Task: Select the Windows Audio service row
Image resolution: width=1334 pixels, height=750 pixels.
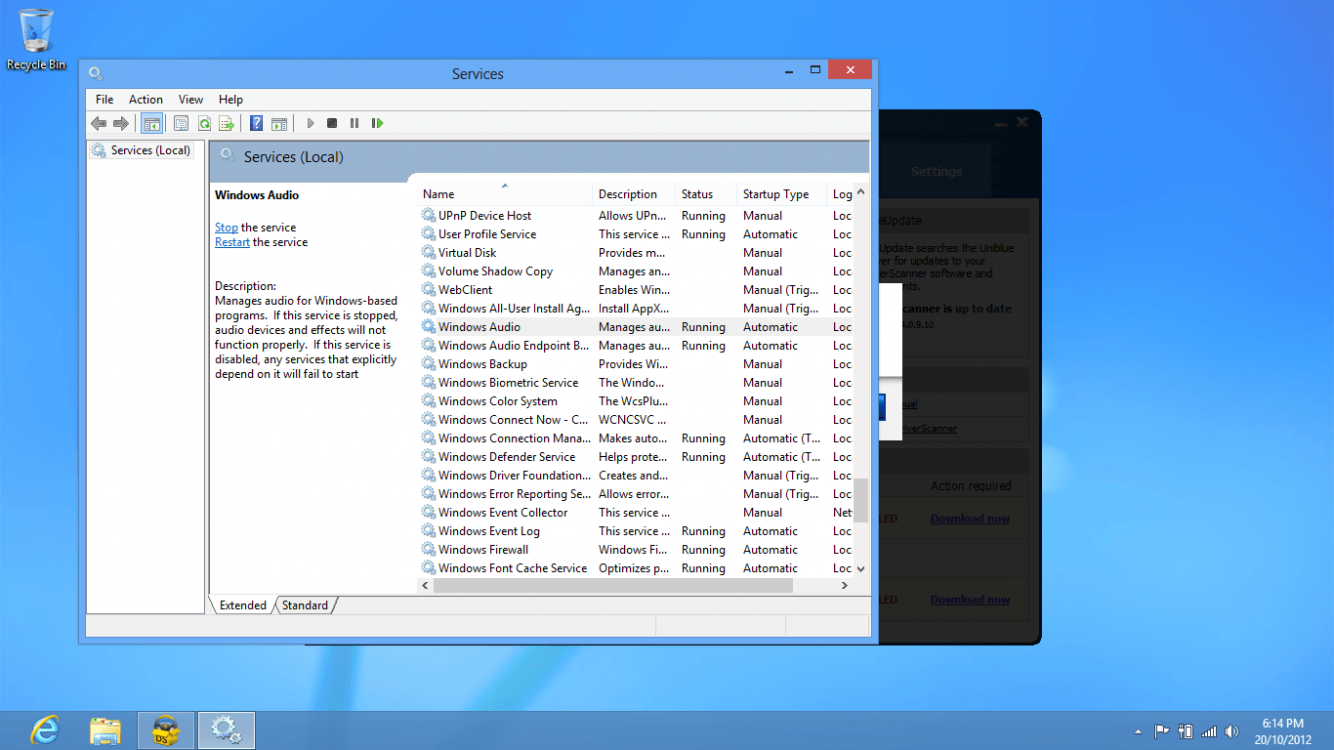Action: 636,327
